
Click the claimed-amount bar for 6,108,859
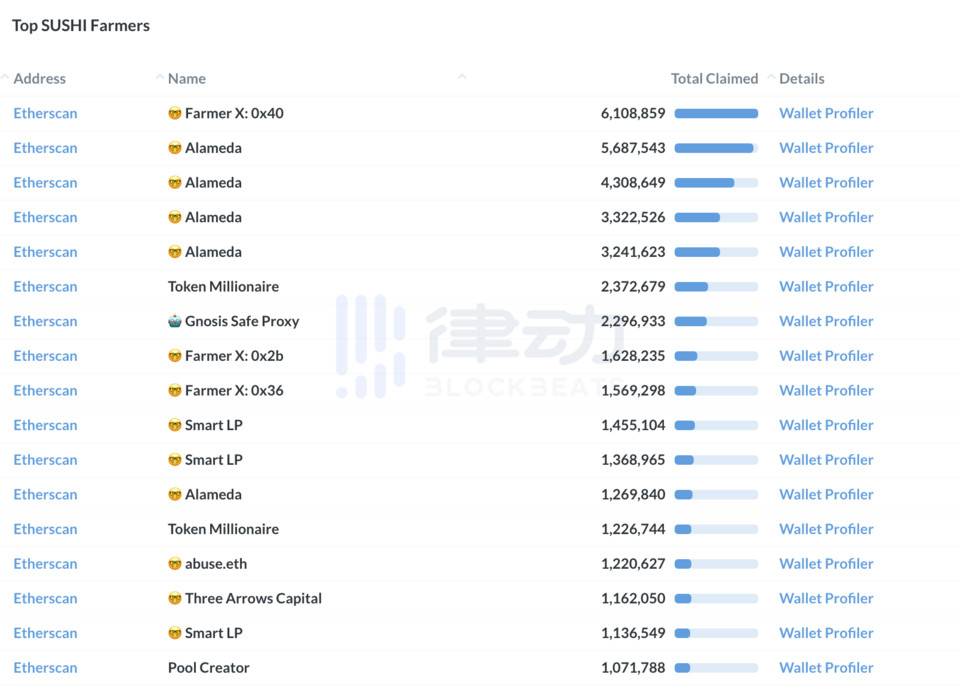tap(716, 113)
